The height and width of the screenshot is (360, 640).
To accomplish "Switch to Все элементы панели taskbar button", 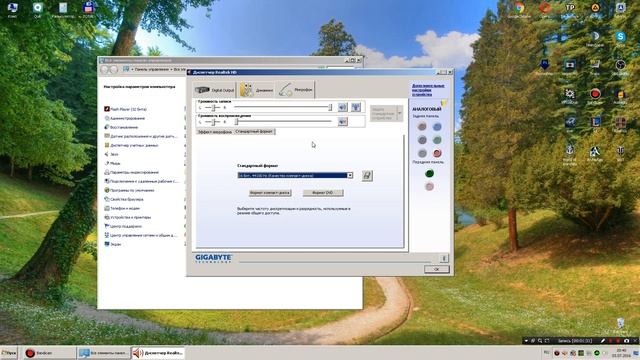I will point(103,353).
